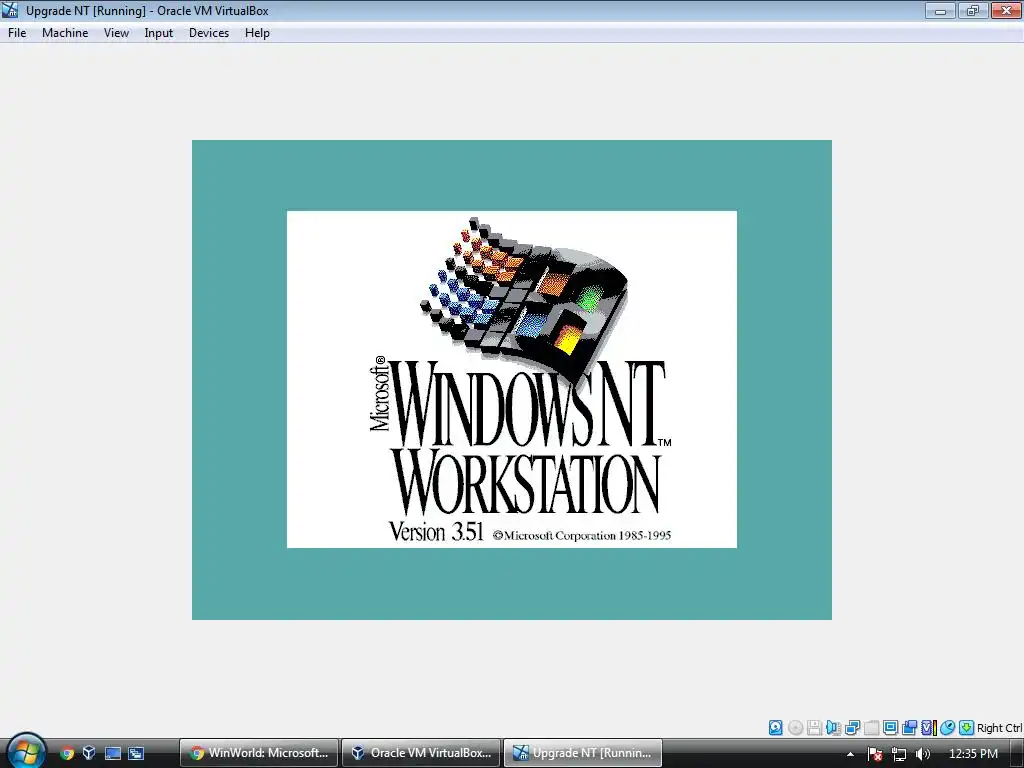This screenshot has height=768, width=1024.
Task: Click the purple virtualization CPU indicator
Action: pyautogui.click(x=928, y=728)
